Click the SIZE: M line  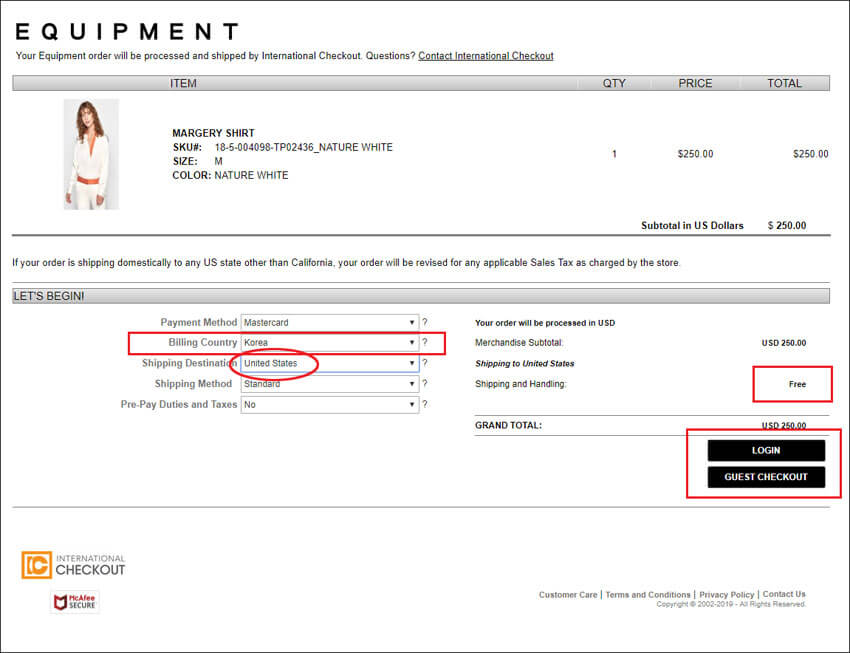(x=197, y=161)
